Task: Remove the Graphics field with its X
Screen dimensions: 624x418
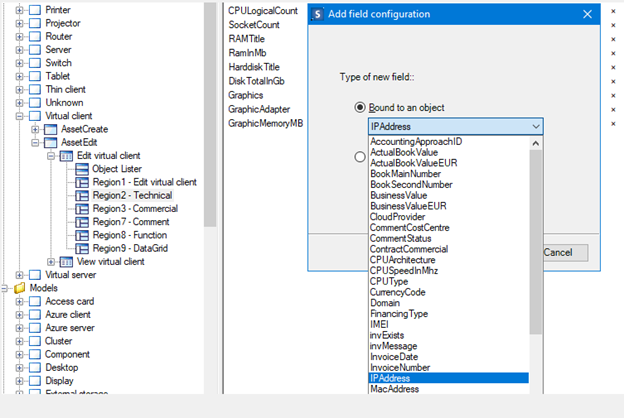Action: 613,96
